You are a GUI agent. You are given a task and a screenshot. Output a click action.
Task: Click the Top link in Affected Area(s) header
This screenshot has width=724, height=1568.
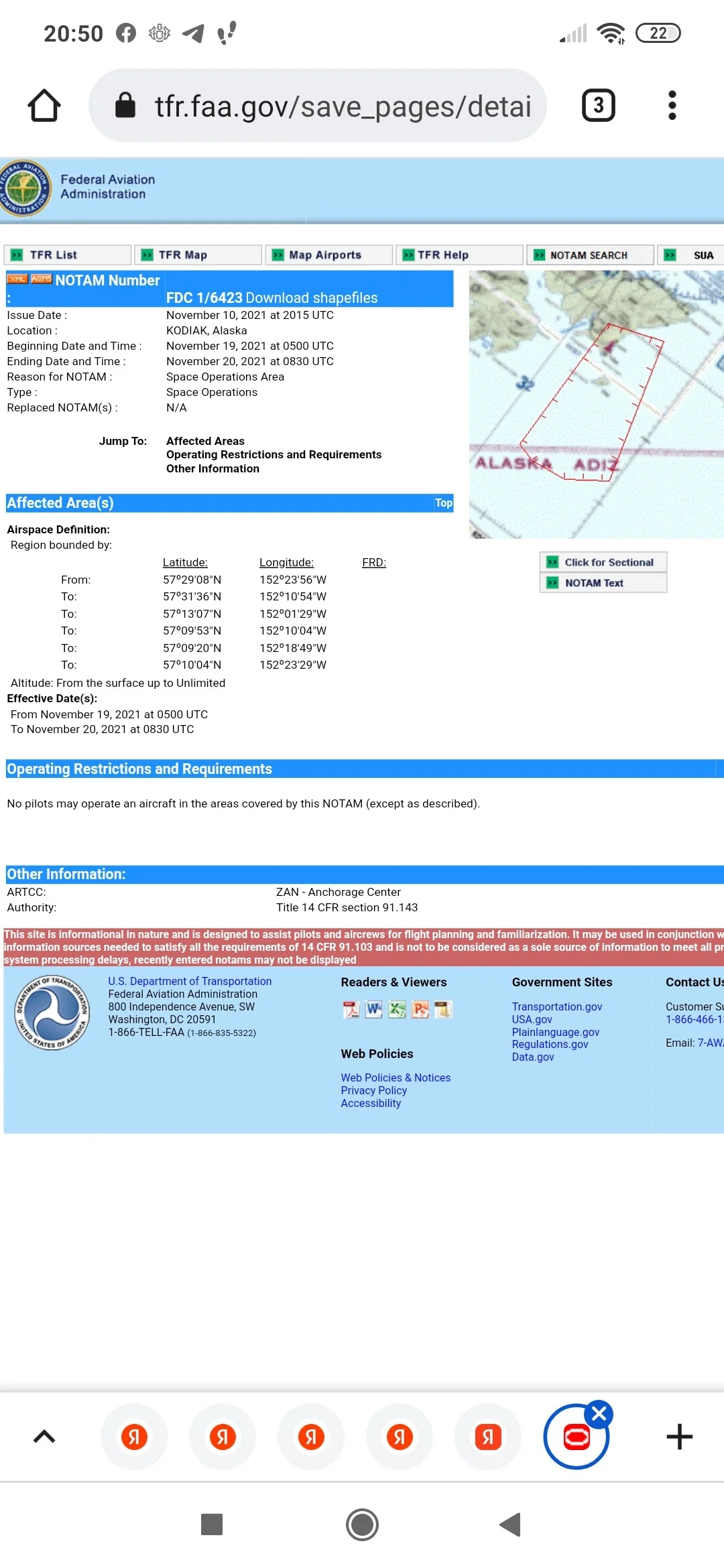click(444, 503)
